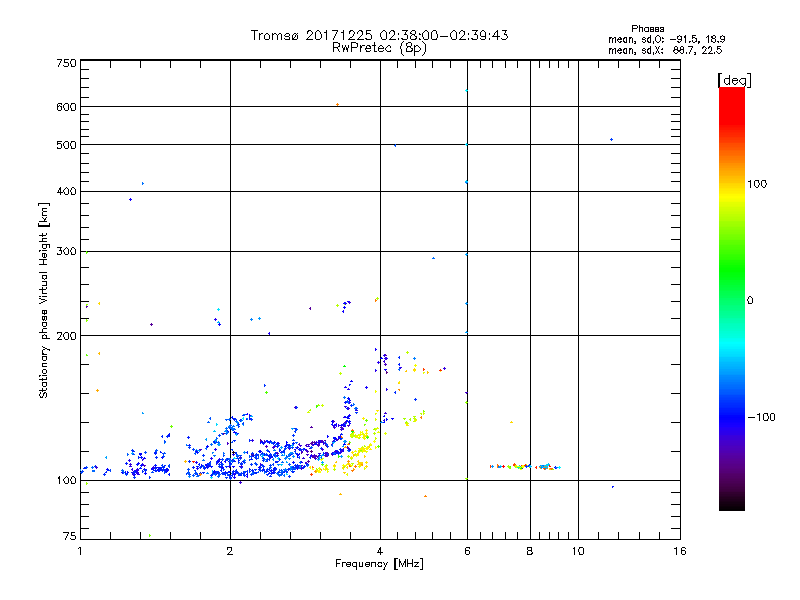800x600 pixels.
Task: Click the plot title 'Tromsø 20171225 02:38:00-02:39:43'
Action: [x=379, y=35]
